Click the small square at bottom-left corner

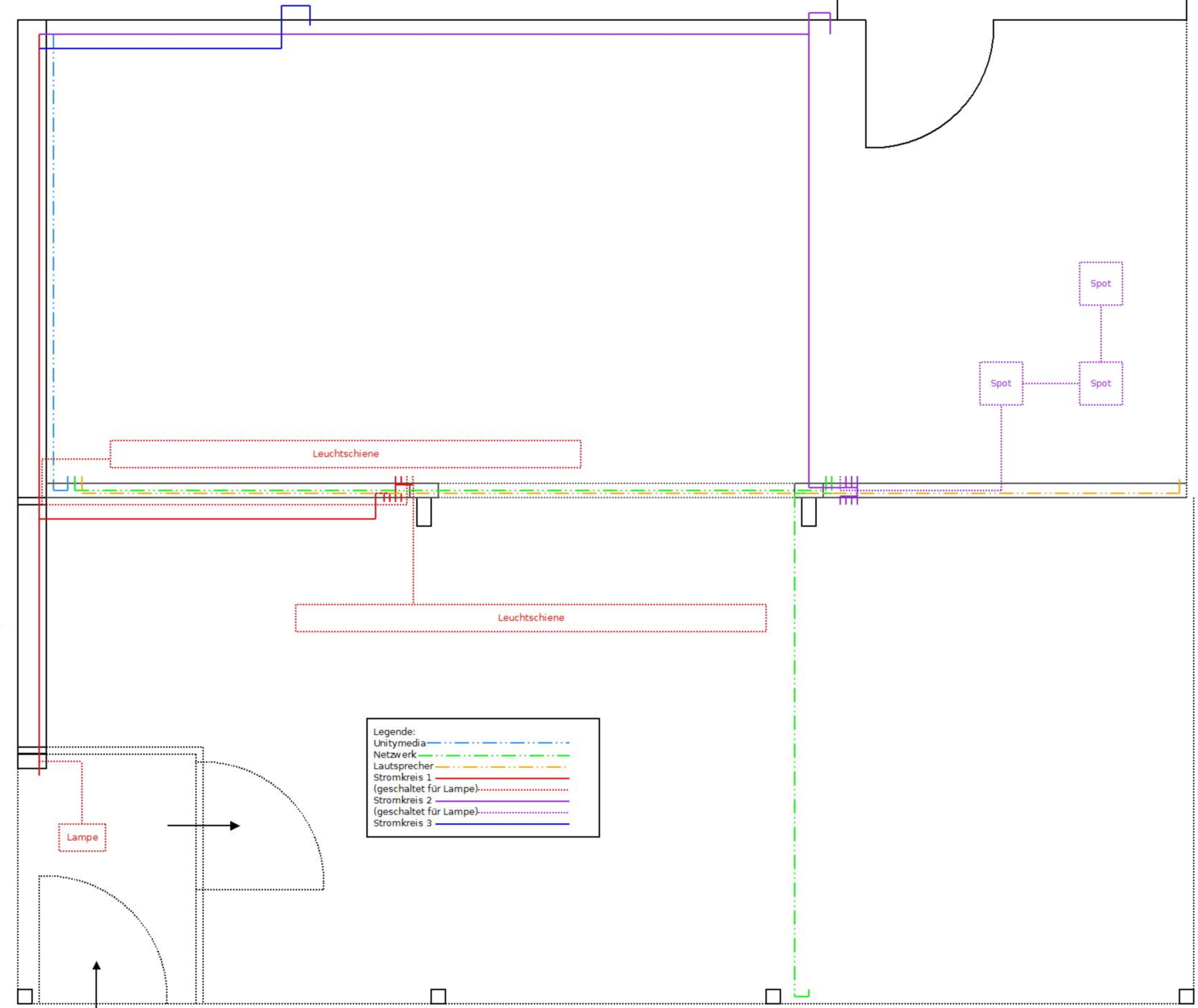(x=25, y=997)
